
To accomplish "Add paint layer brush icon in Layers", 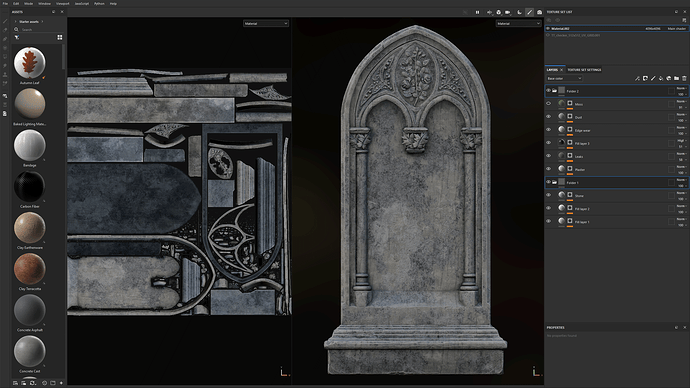I will coord(653,78).
